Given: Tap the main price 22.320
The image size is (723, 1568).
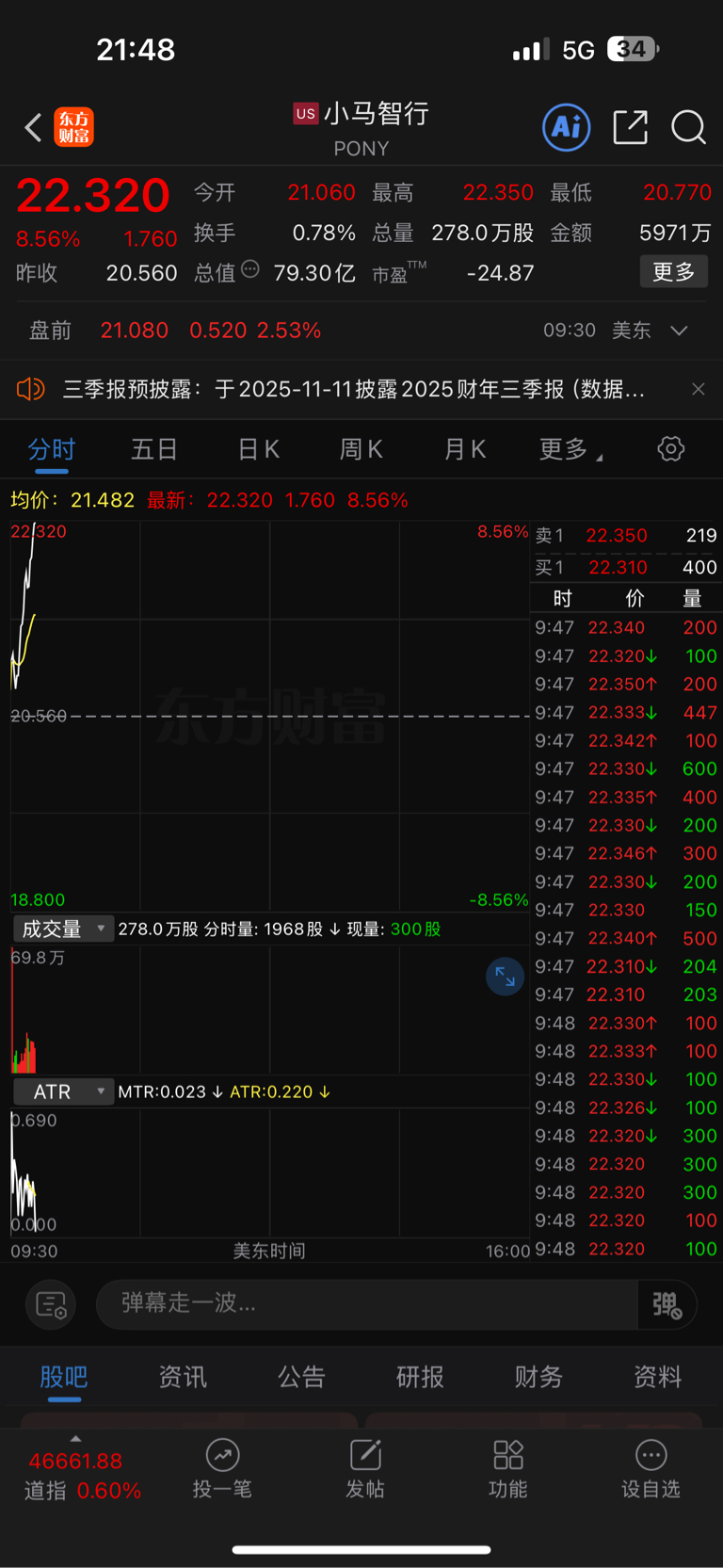Looking at the screenshot, I should coord(92,196).
